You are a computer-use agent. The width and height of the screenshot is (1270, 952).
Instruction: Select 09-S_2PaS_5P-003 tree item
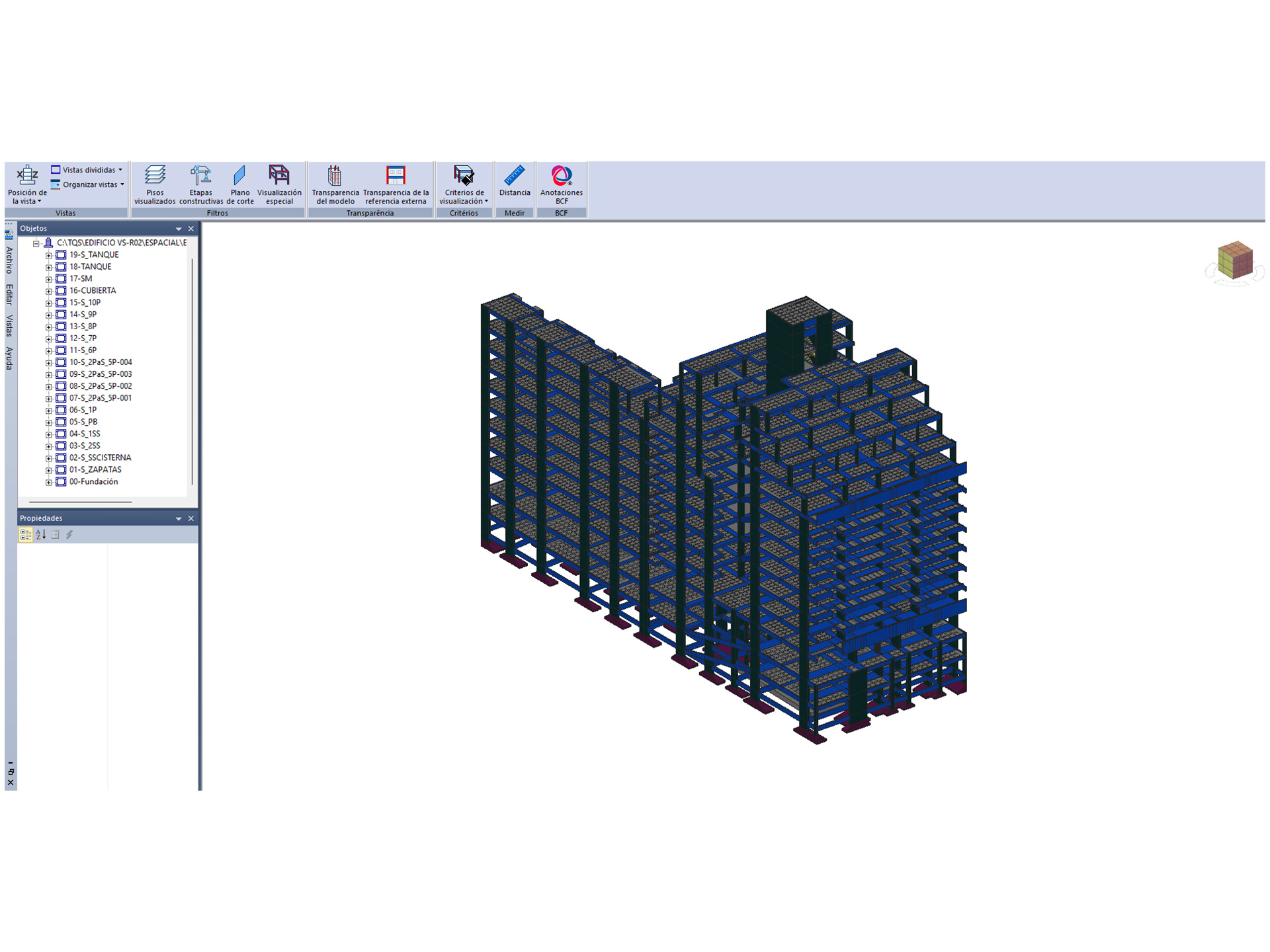(x=101, y=374)
